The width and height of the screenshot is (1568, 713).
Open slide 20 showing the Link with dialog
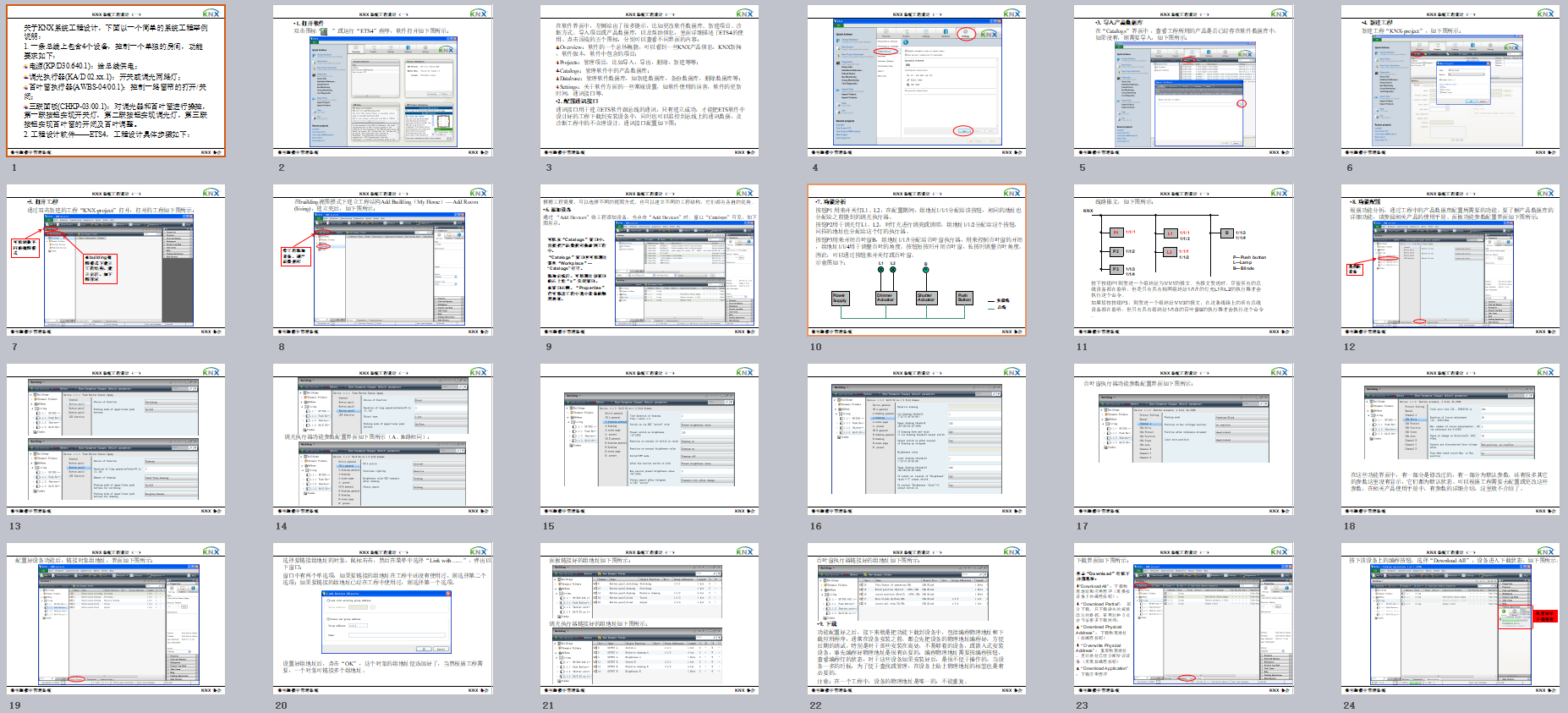coord(382,619)
